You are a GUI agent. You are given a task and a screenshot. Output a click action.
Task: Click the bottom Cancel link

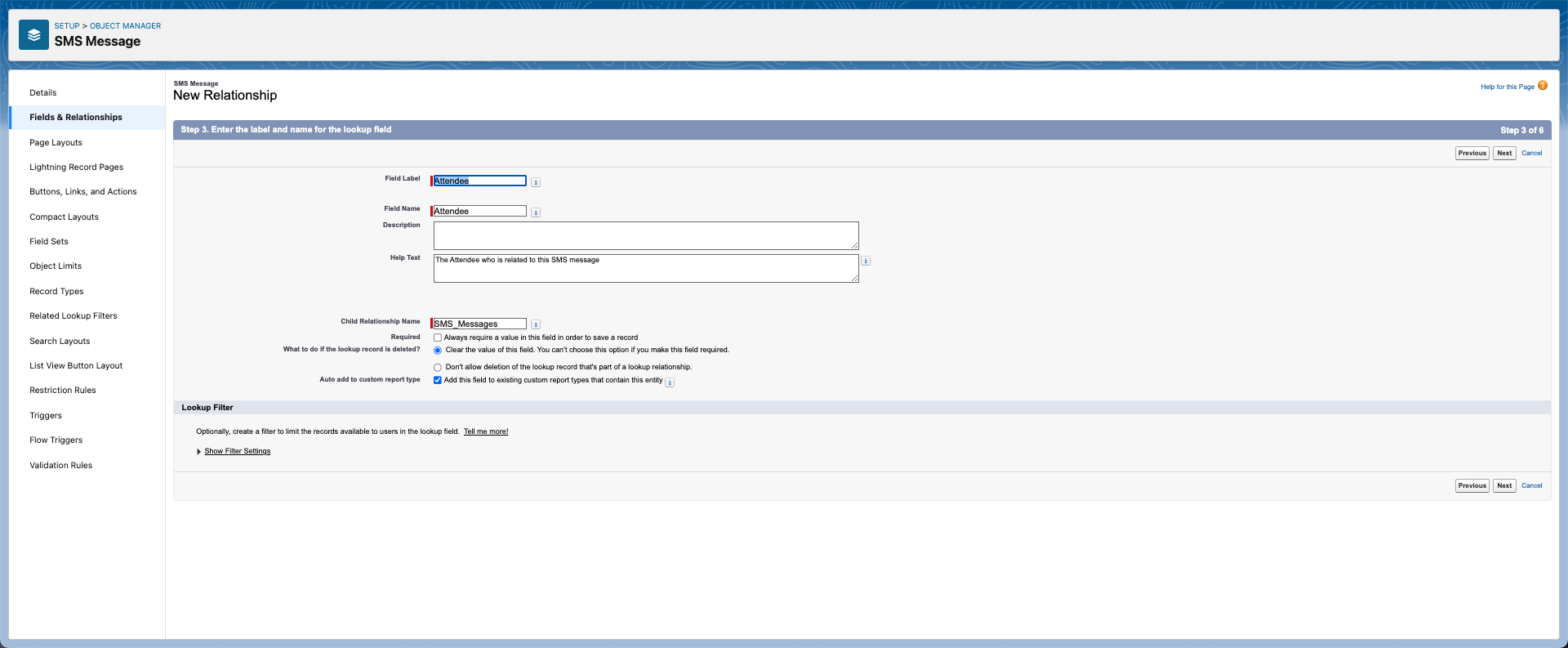pyautogui.click(x=1531, y=485)
